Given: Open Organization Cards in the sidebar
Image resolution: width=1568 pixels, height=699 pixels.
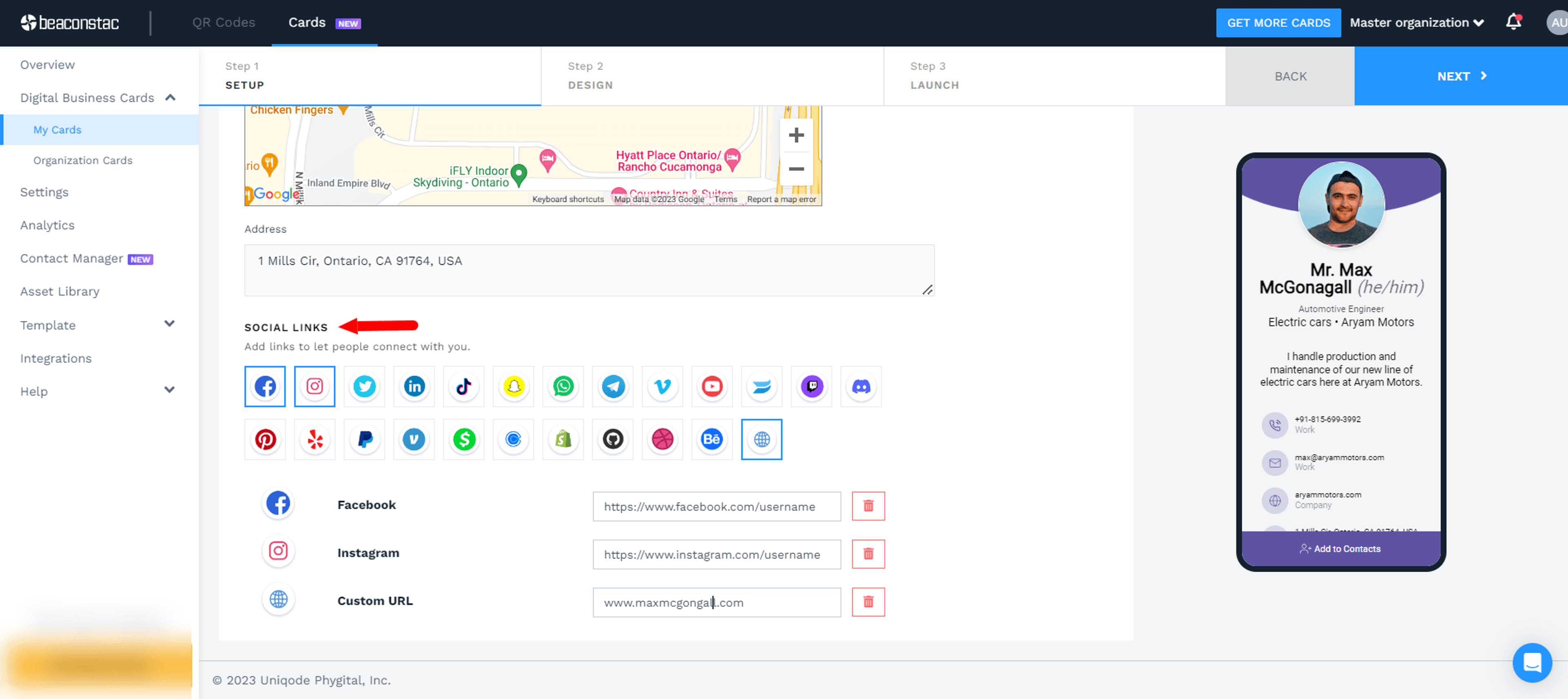Looking at the screenshot, I should 83,160.
